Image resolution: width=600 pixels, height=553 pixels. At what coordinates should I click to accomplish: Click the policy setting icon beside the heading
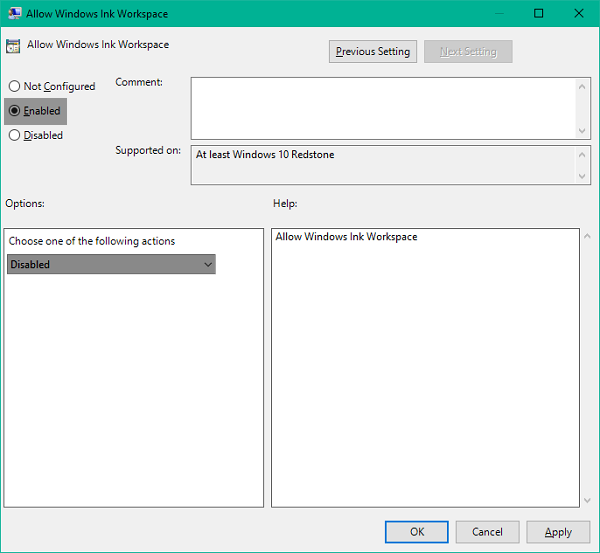[13, 46]
